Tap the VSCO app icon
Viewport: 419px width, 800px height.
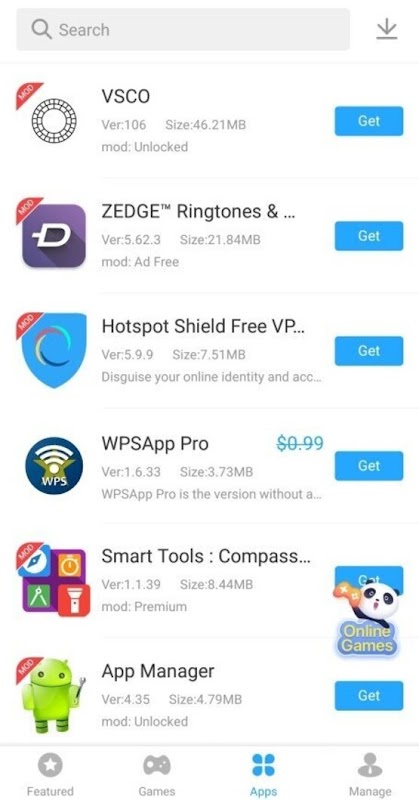tap(54, 121)
